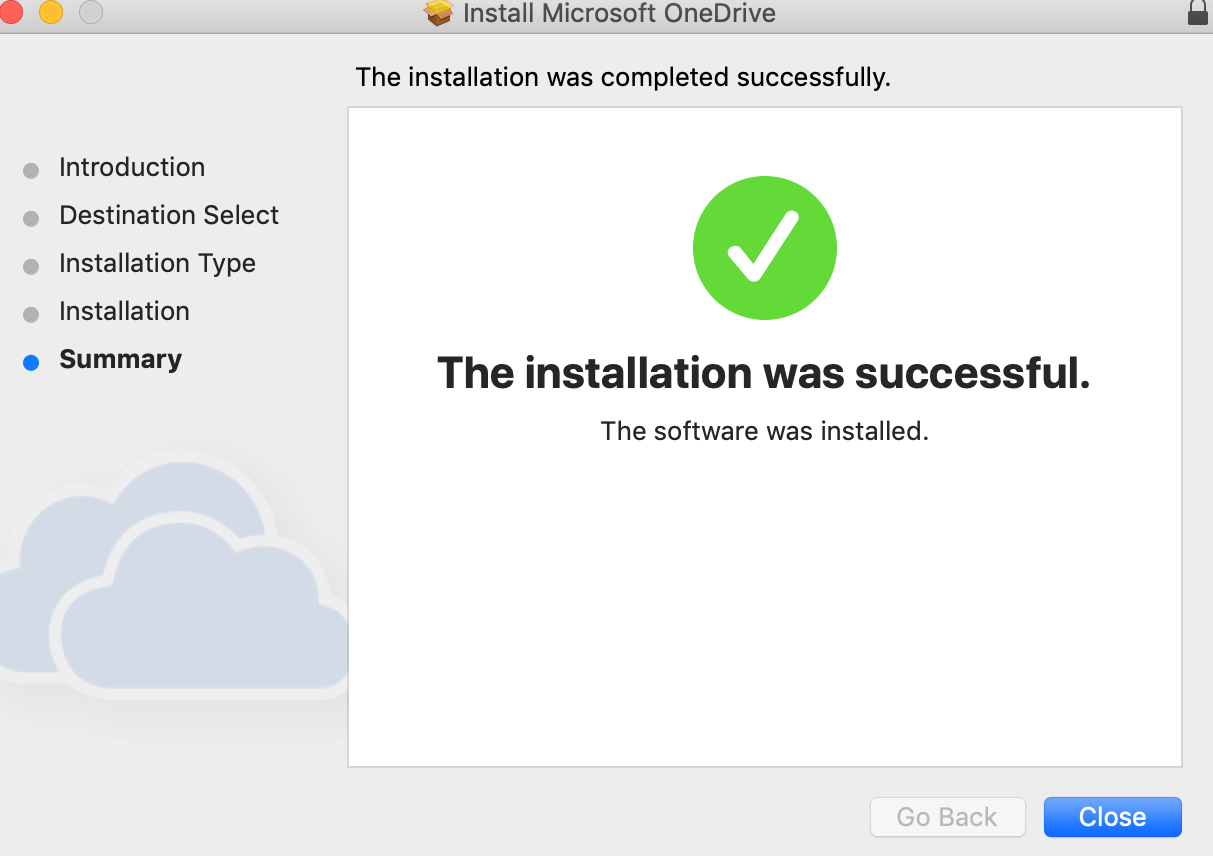Click the "Install Microsoft OneDrive" window title
The height and width of the screenshot is (856, 1213).
(x=619, y=14)
